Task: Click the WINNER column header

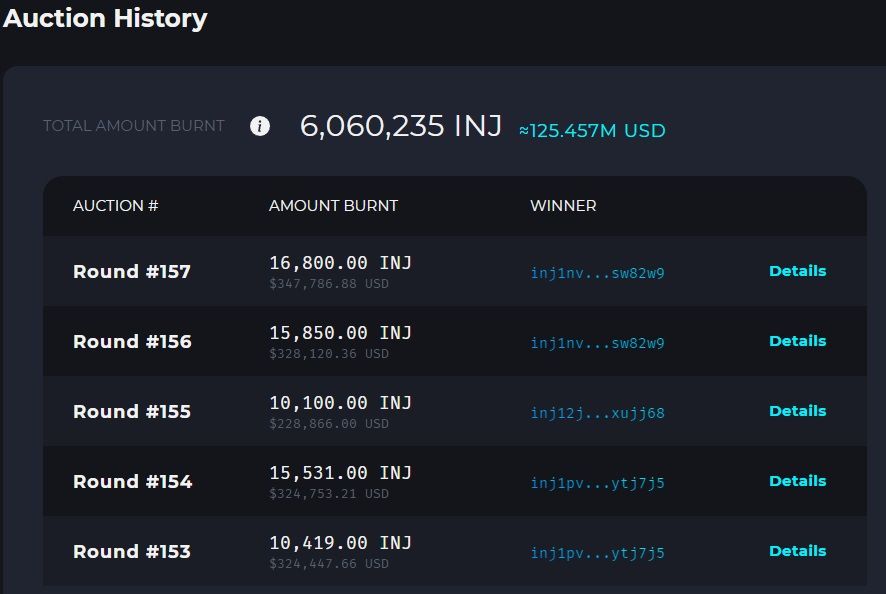Action: point(563,206)
